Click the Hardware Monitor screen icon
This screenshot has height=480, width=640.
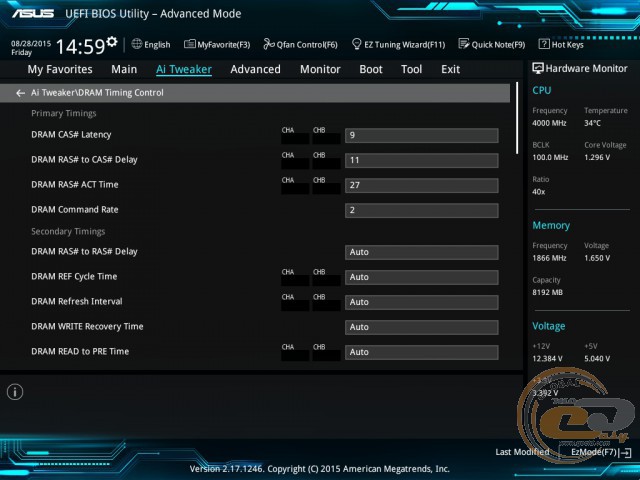pyautogui.click(x=538, y=69)
